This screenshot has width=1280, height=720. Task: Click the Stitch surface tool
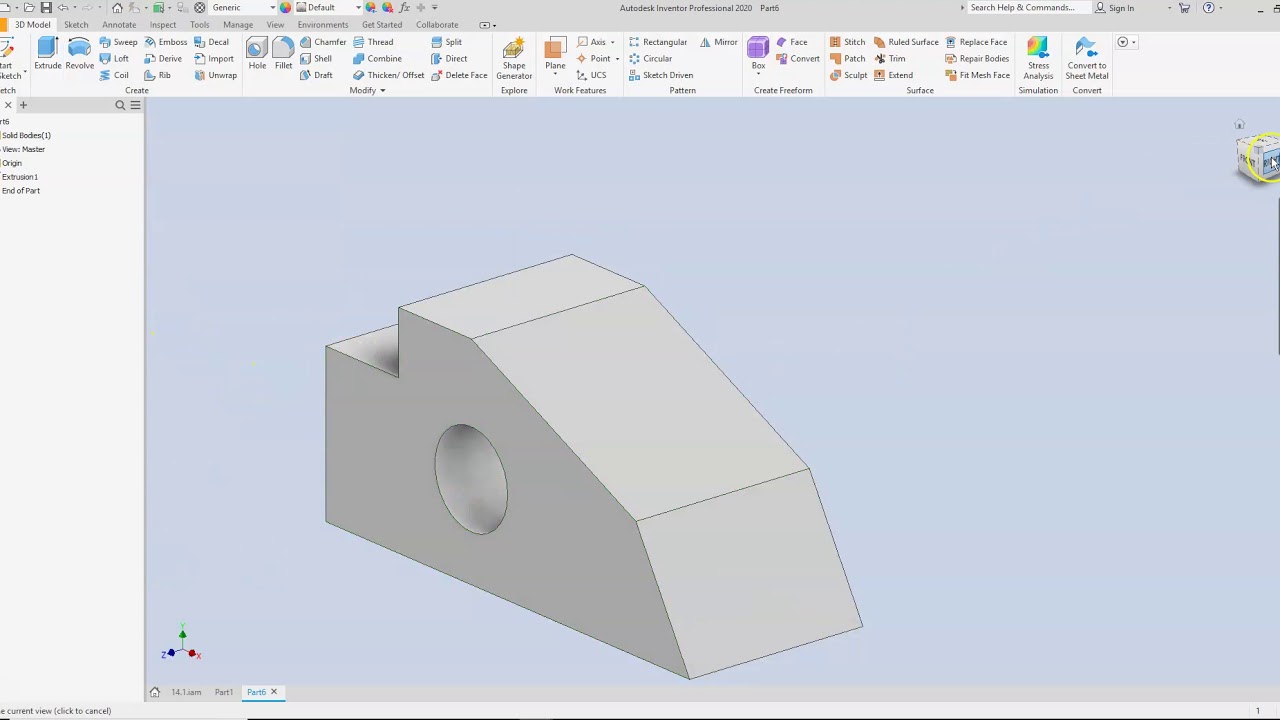tap(847, 42)
